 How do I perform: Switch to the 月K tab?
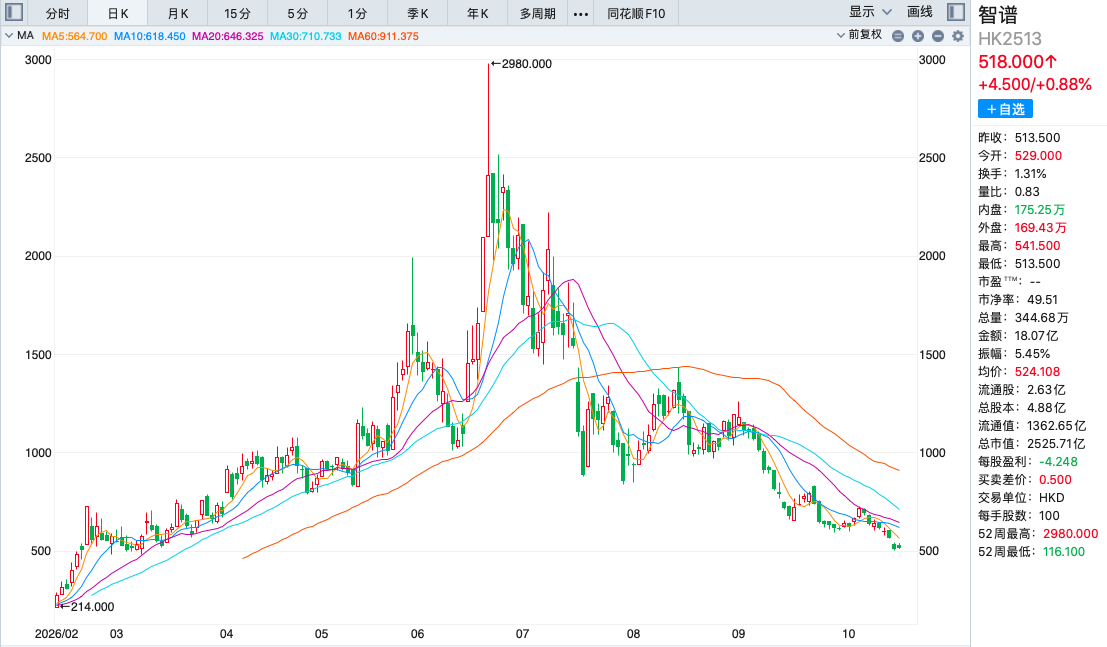click(x=178, y=13)
